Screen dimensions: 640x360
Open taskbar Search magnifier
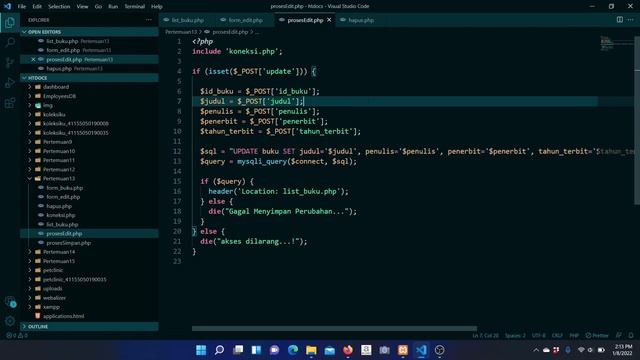pyautogui.click(x=219, y=350)
